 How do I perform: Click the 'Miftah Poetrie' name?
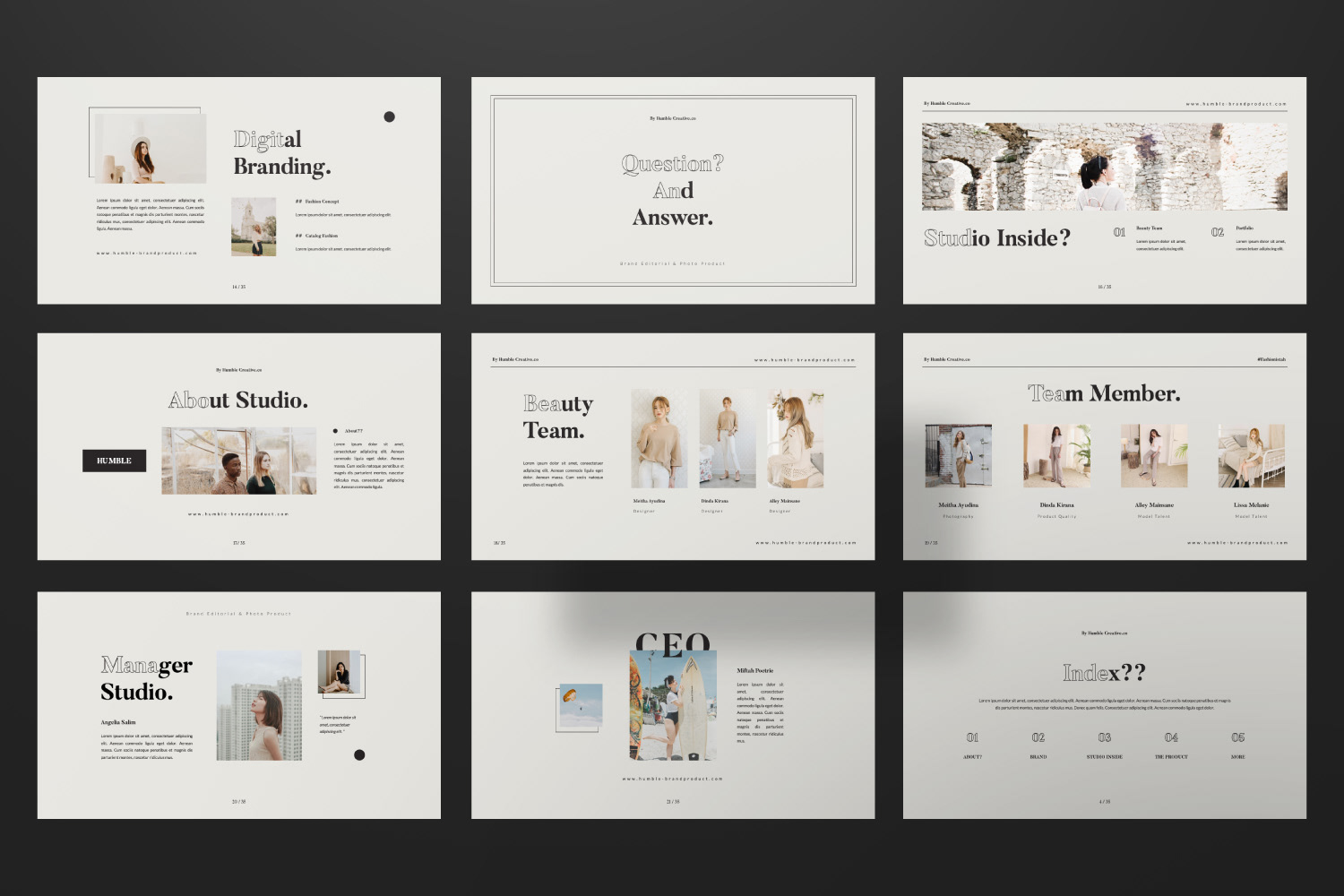(x=755, y=670)
